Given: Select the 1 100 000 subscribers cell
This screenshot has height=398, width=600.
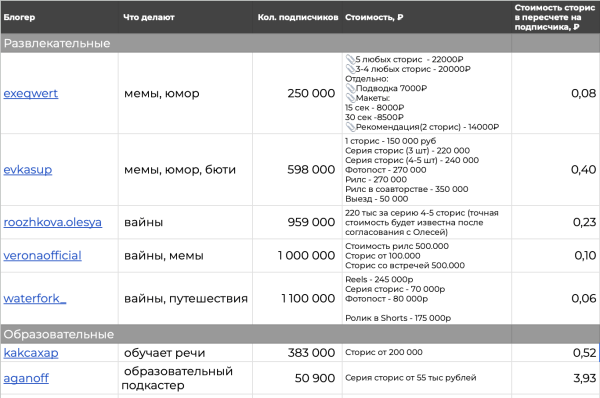Looking at the screenshot, I should (297, 298).
